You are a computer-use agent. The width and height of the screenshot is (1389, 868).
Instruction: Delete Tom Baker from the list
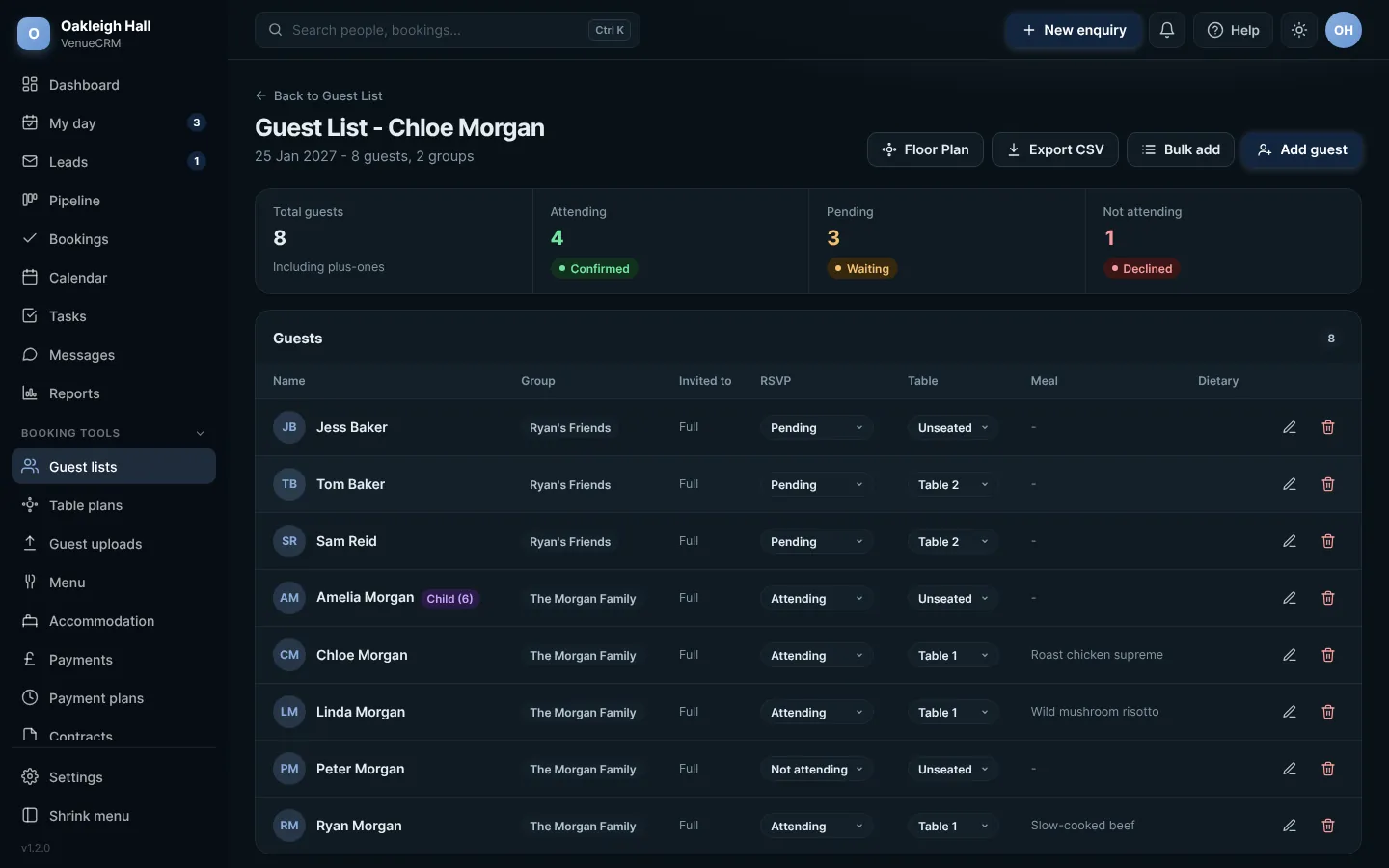click(1328, 484)
